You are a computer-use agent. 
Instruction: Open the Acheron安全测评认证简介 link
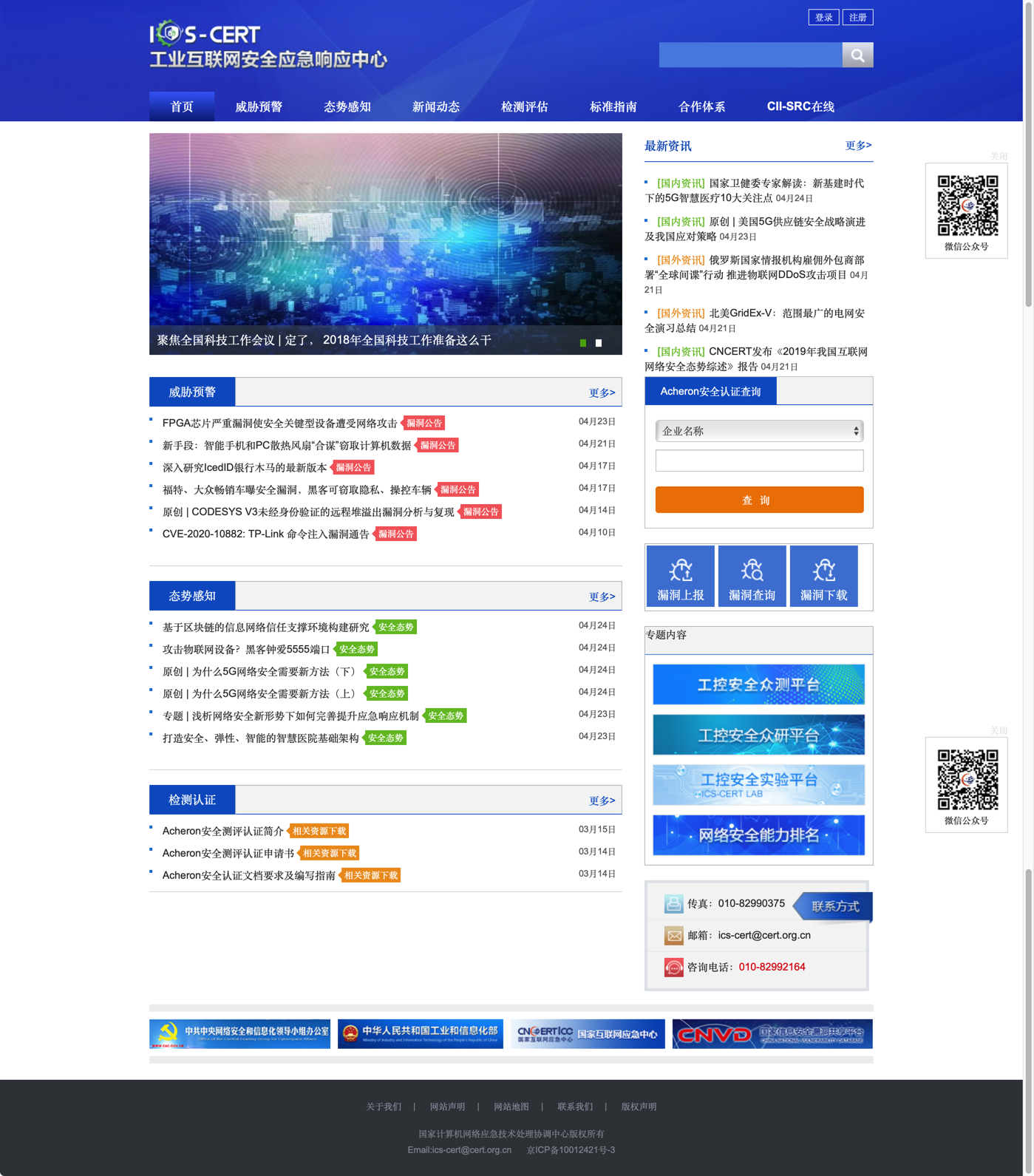(x=222, y=831)
